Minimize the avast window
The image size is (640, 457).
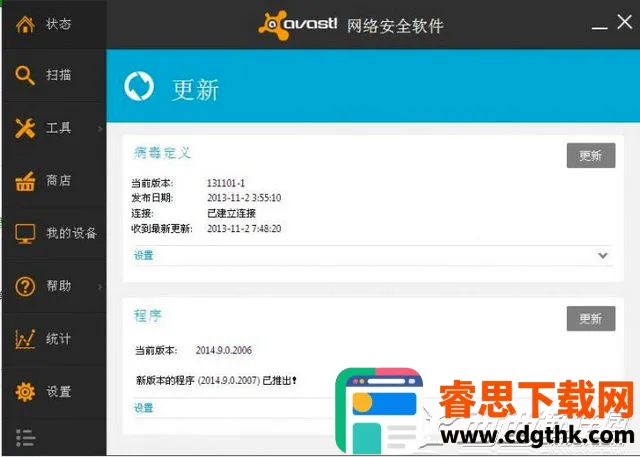(x=599, y=27)
